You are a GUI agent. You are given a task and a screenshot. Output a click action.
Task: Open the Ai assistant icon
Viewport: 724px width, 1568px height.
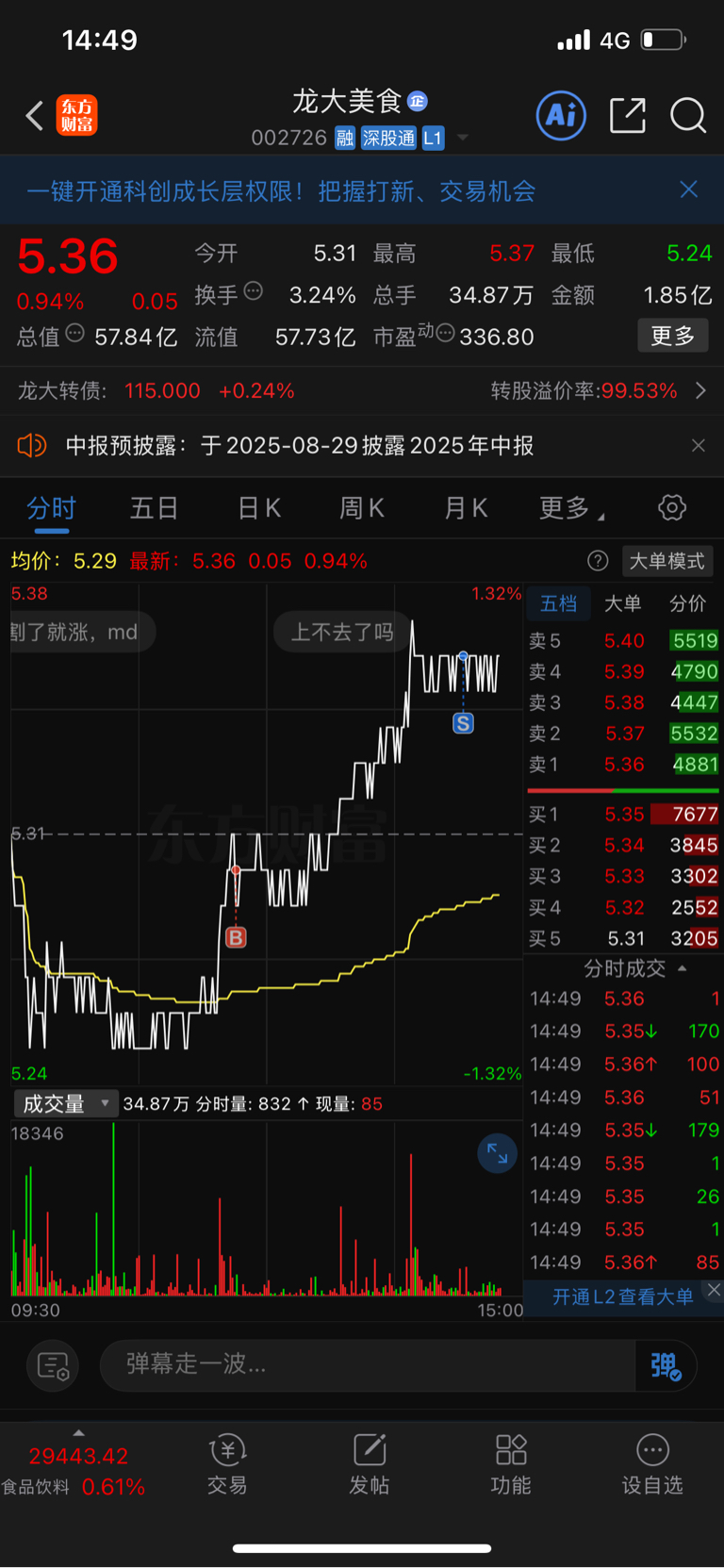561,115
